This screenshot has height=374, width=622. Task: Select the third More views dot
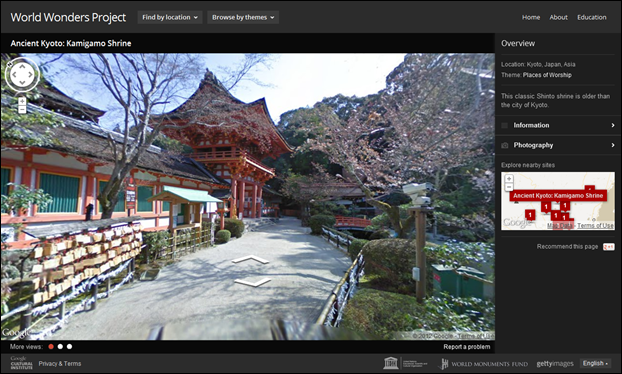click(69, 347)
